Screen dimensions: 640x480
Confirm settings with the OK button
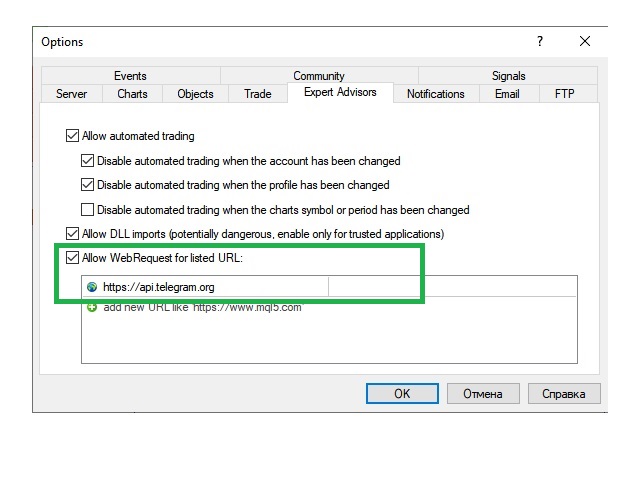tap(402, 393)
